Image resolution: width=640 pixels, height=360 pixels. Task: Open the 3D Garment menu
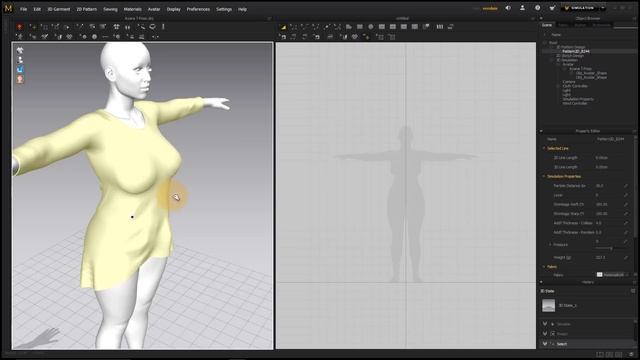(x=59, y=9)
